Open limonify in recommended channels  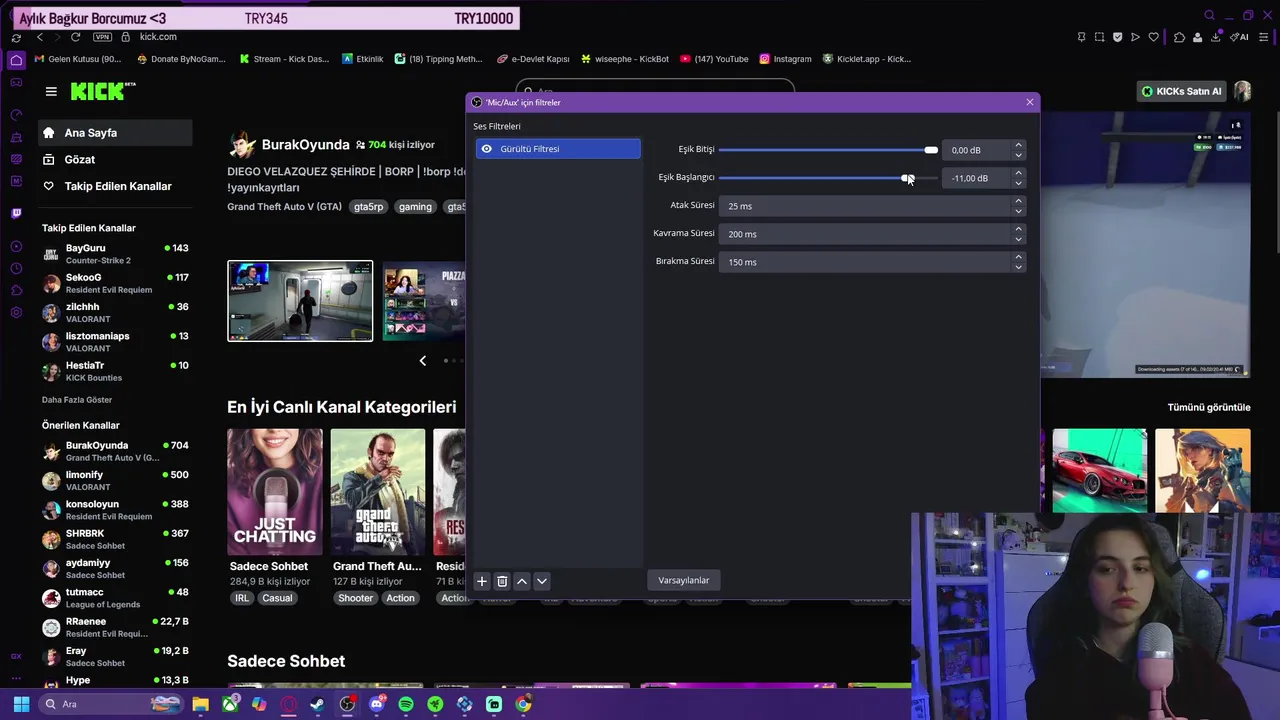click(x=115, y=481)
